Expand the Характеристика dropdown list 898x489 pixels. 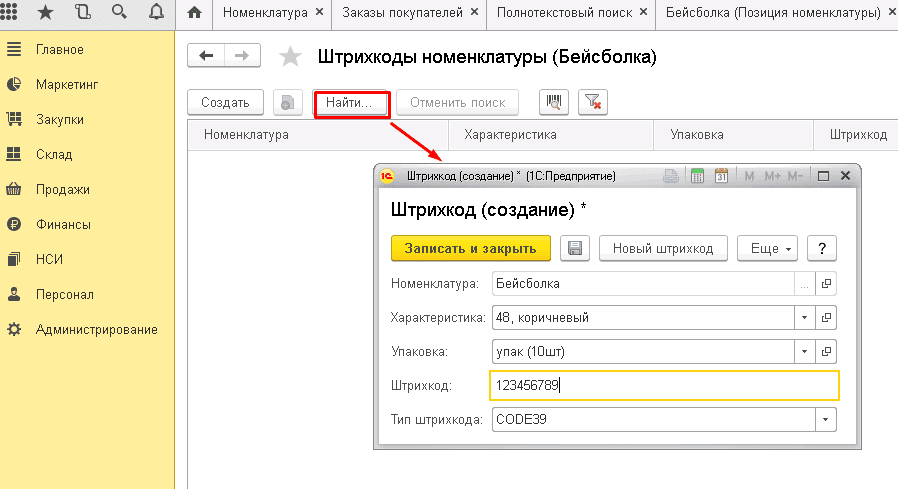tap(805, 318)
